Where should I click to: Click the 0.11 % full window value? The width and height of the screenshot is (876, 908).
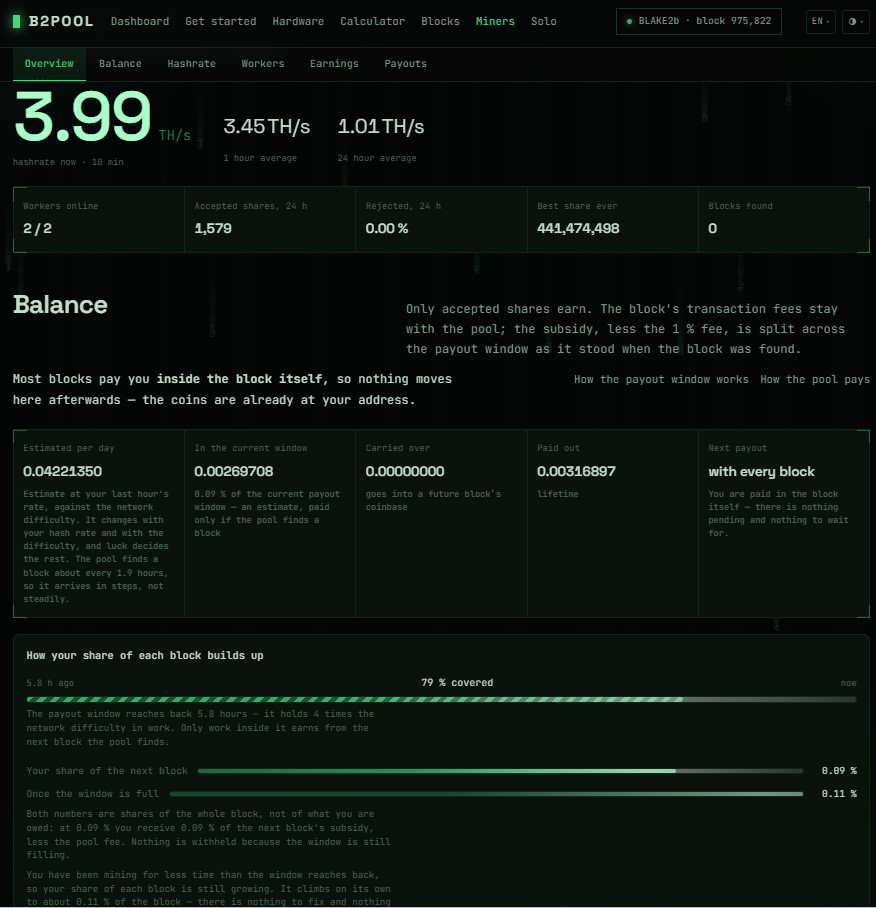point(839,794)
